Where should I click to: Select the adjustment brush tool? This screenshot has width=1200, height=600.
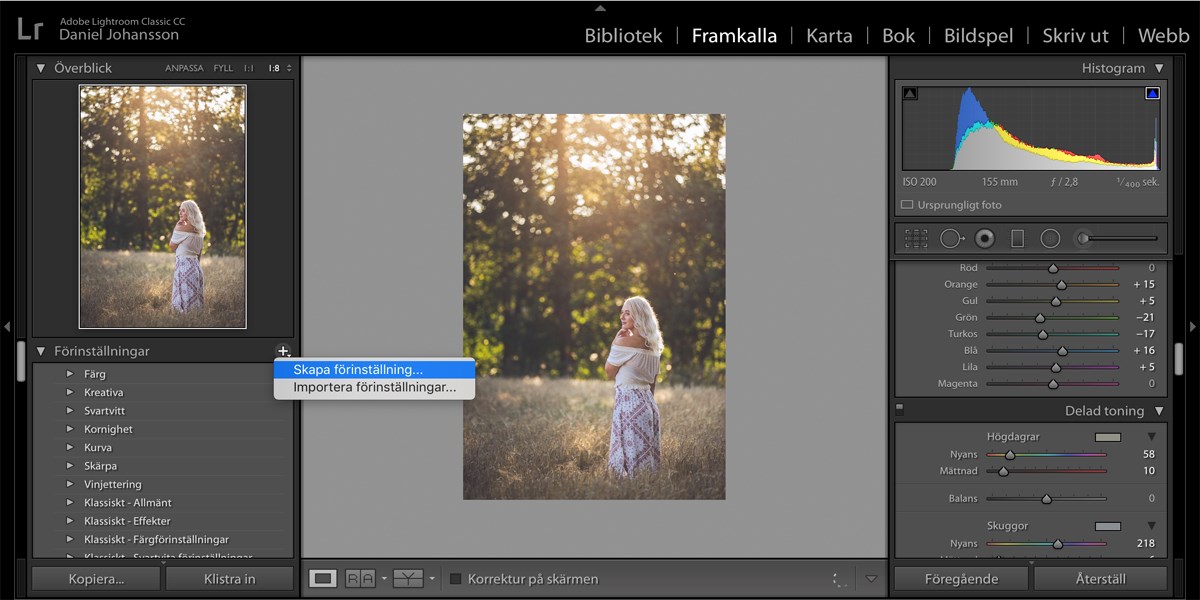[1116, 239]
